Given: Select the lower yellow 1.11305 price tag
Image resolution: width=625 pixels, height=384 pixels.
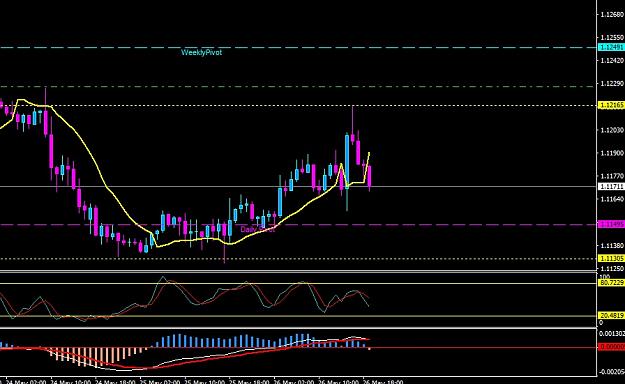Looking at the screenshot, I should [611, 258].
